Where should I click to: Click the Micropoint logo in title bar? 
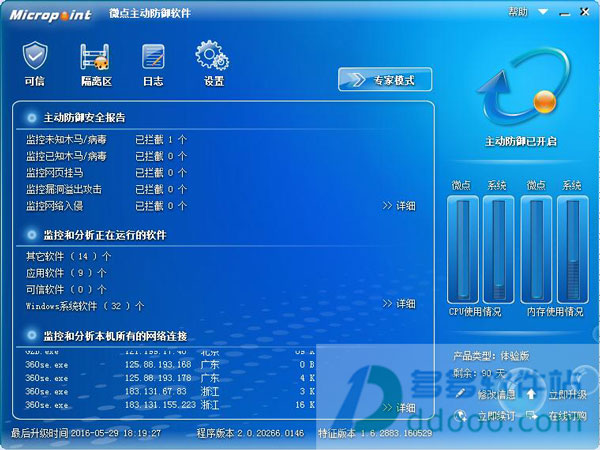50,15
